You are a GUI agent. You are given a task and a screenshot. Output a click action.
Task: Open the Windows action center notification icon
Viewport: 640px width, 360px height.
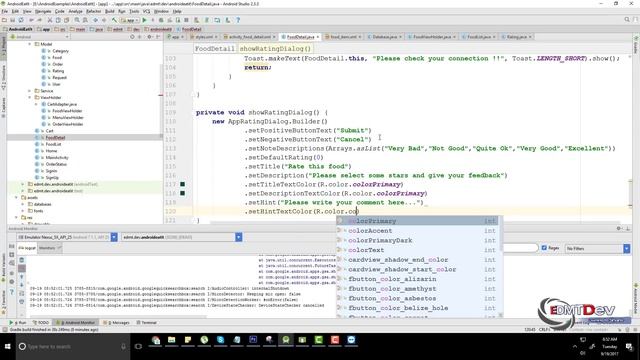pos(629,347)
